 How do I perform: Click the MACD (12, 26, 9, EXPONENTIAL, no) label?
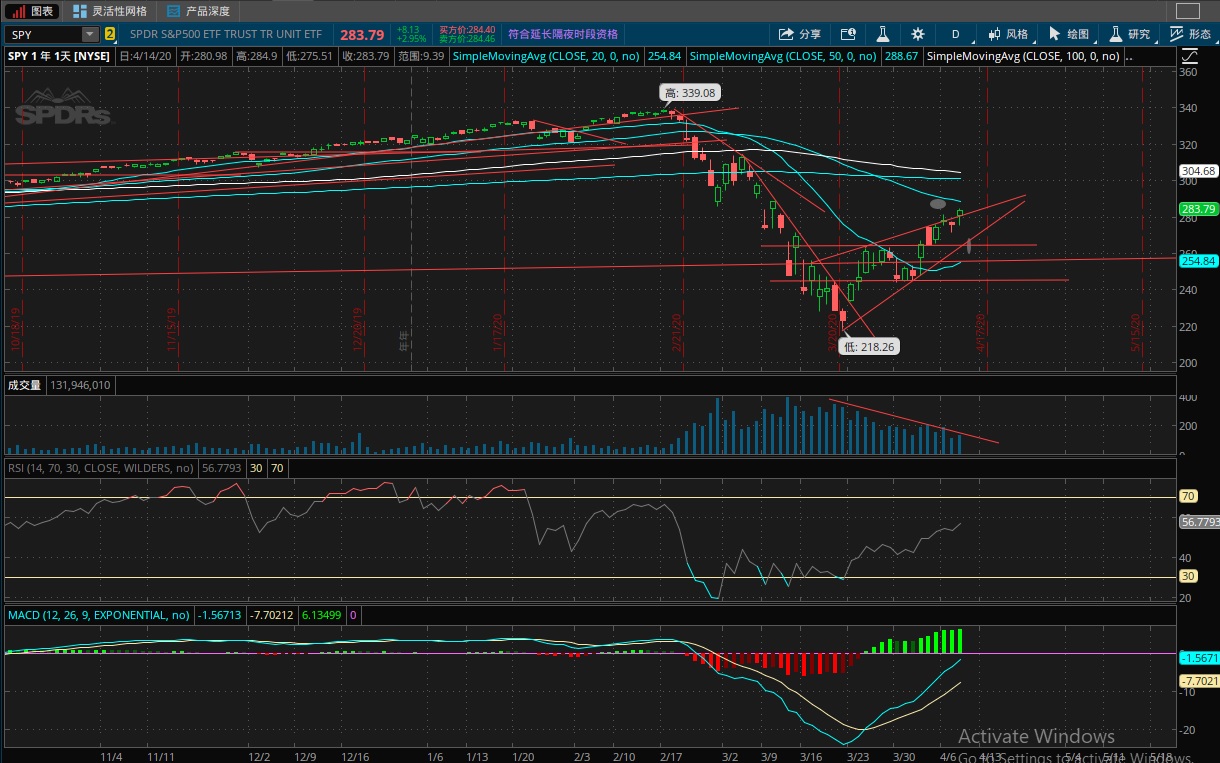pyautogui.click(x=98, y=615)
